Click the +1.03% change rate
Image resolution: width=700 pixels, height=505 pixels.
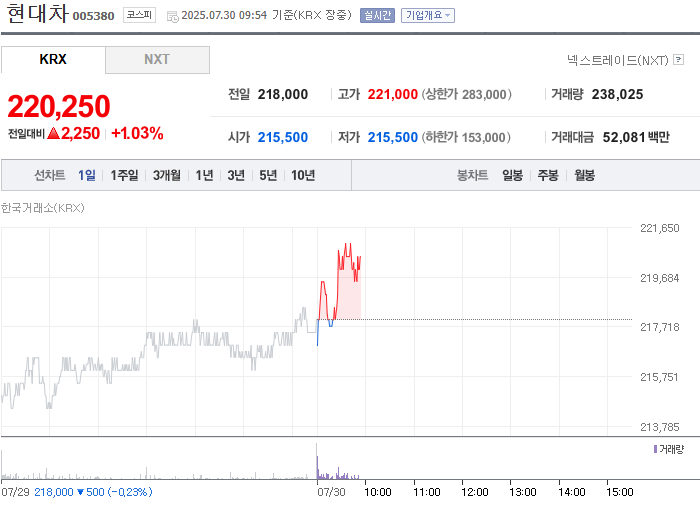click(137, 133)
